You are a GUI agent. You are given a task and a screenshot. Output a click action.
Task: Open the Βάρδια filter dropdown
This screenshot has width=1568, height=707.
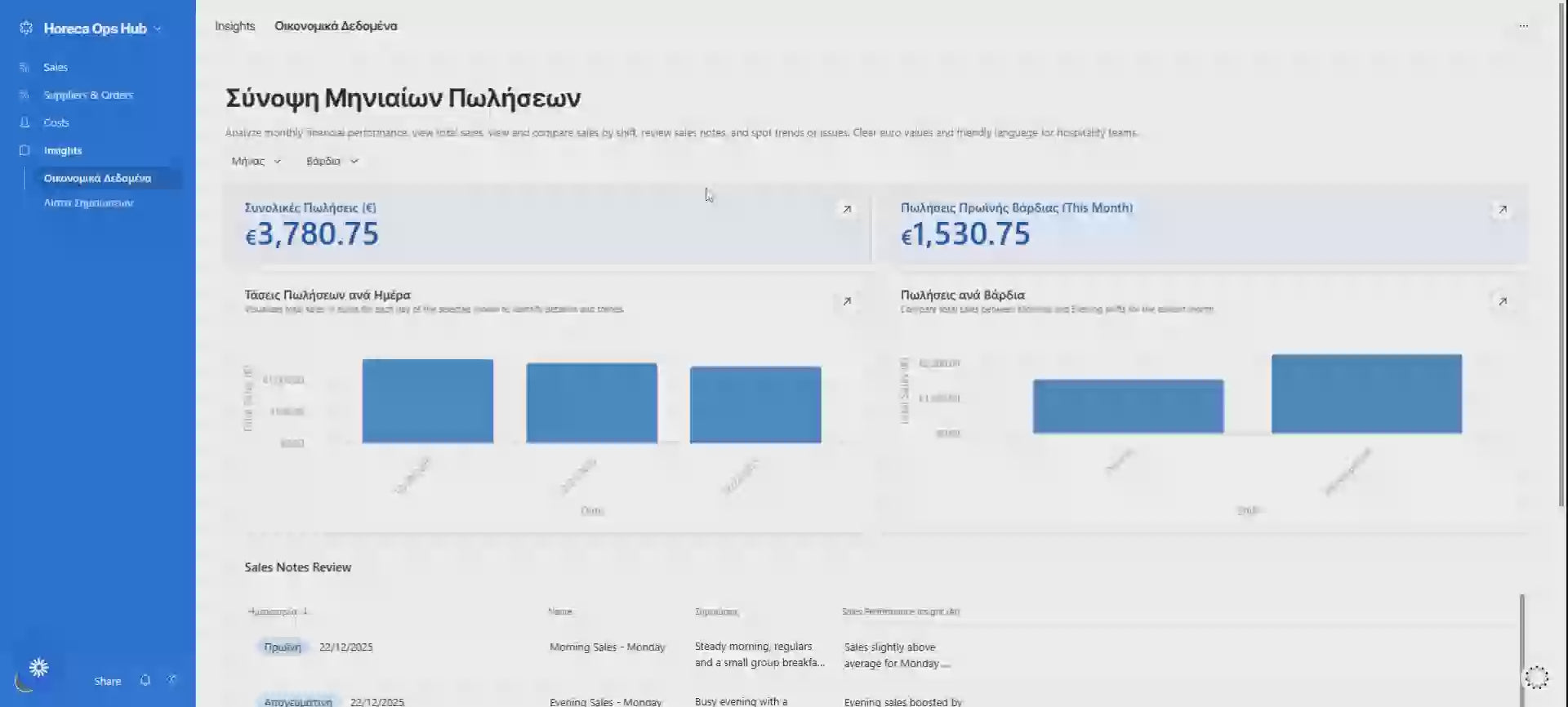coord(332,162)
